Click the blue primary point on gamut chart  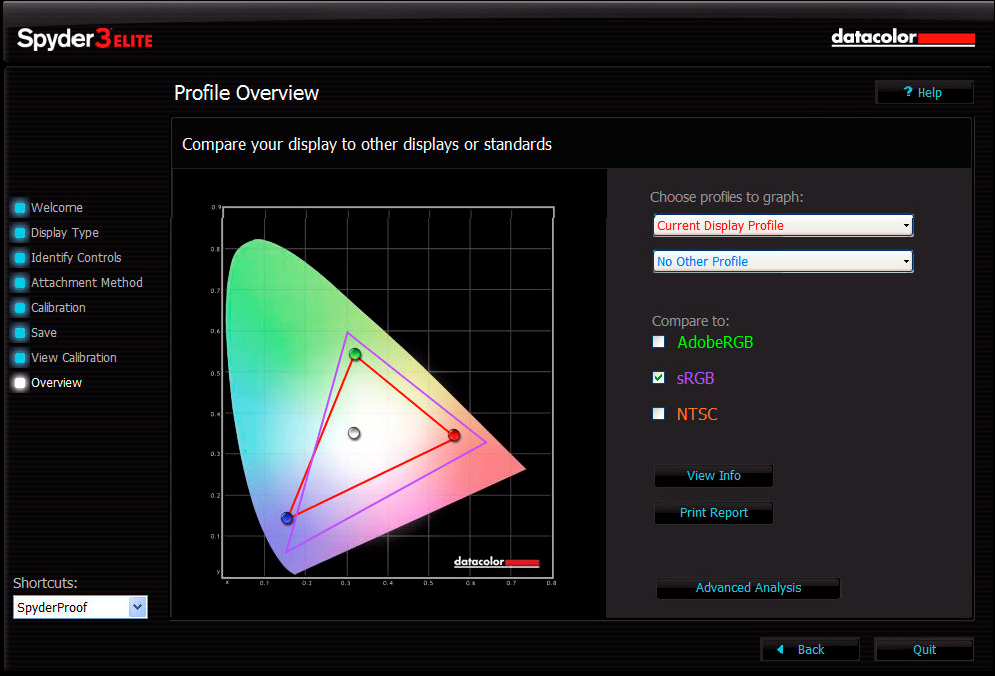(287, 518)
